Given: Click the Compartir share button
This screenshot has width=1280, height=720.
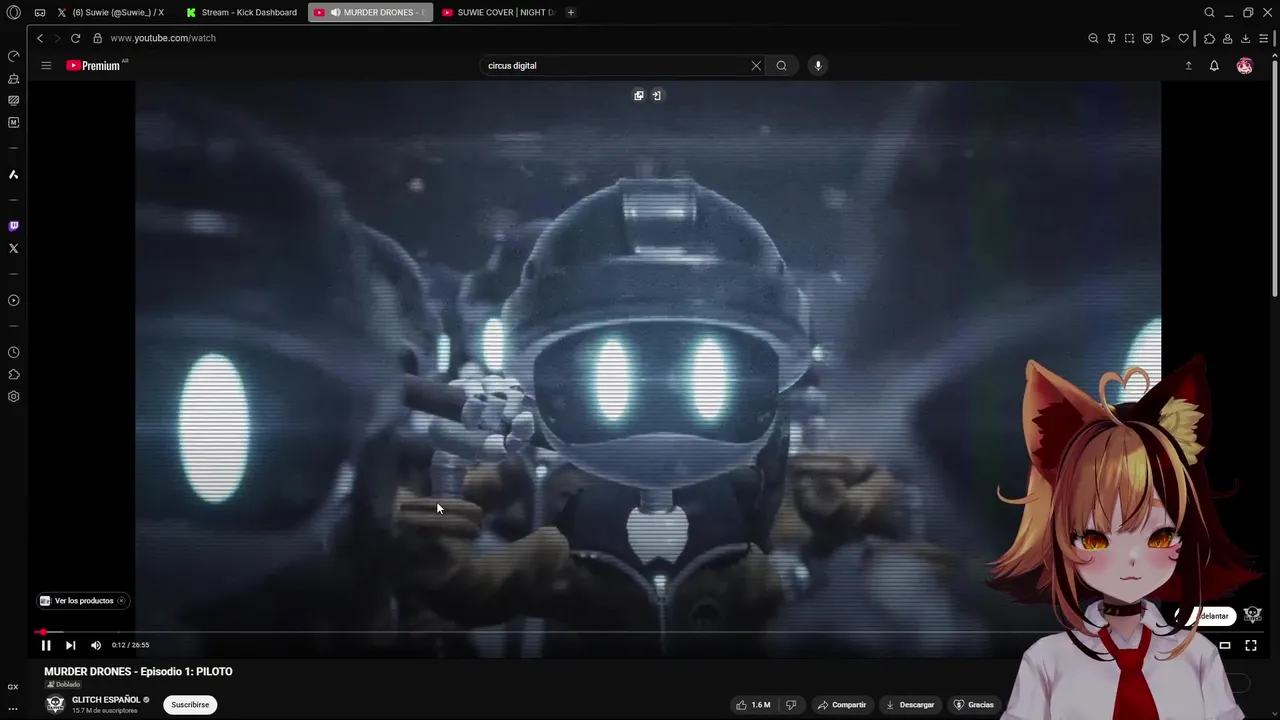Looking at the screenshot, I should (842, 705).
